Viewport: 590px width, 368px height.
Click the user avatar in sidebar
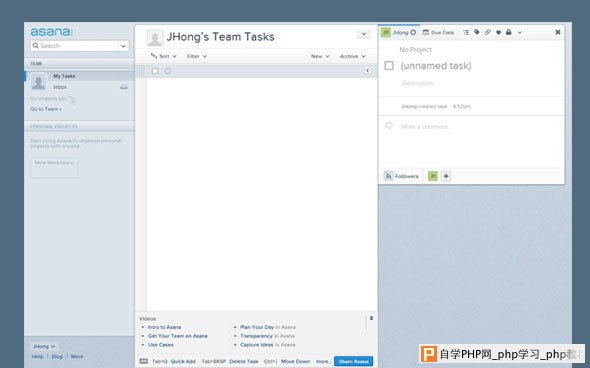[38, 82]
